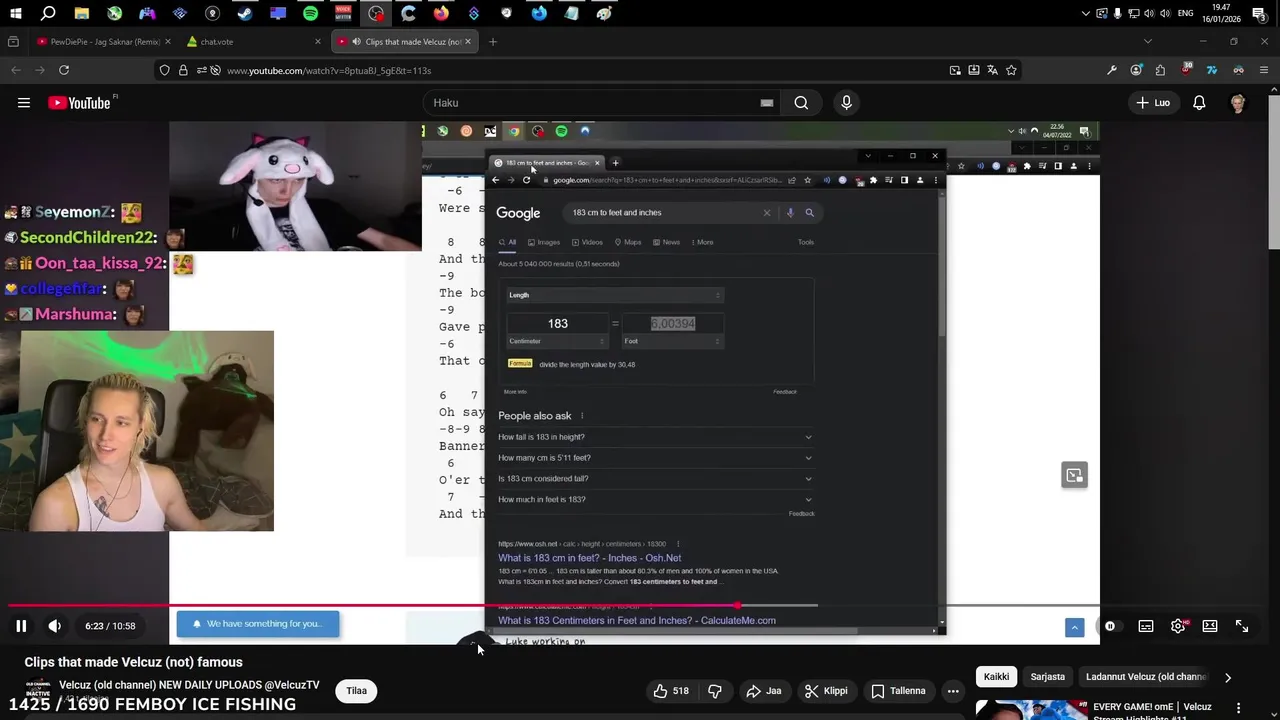Open the more actions ellipsis menu

(x=953, y=691)
